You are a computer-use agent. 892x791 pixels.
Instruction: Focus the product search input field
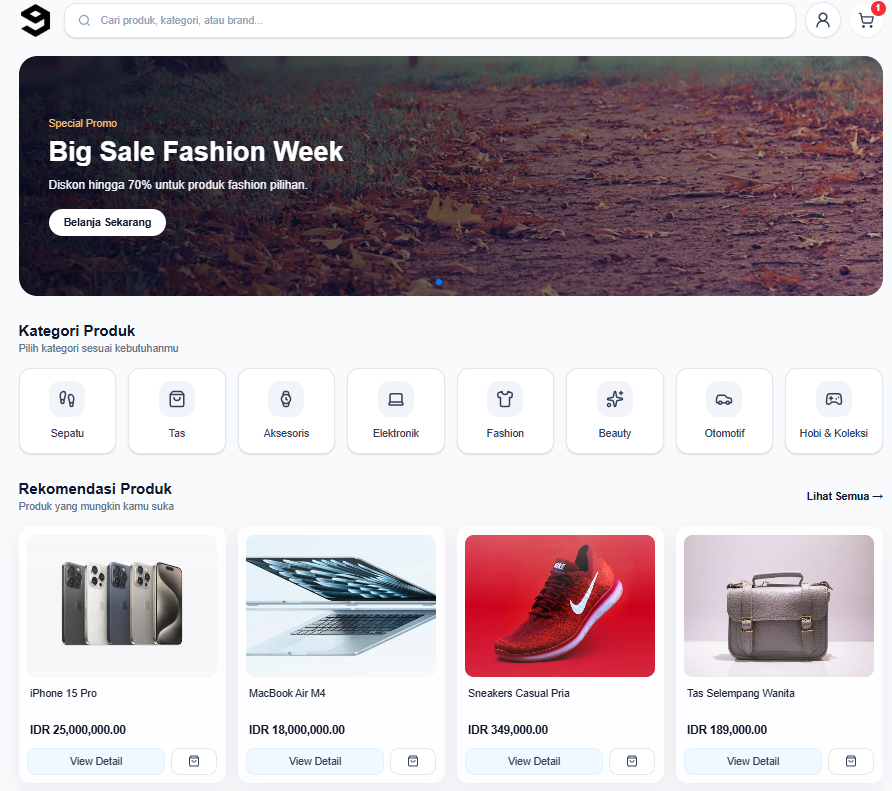point(430,20)
